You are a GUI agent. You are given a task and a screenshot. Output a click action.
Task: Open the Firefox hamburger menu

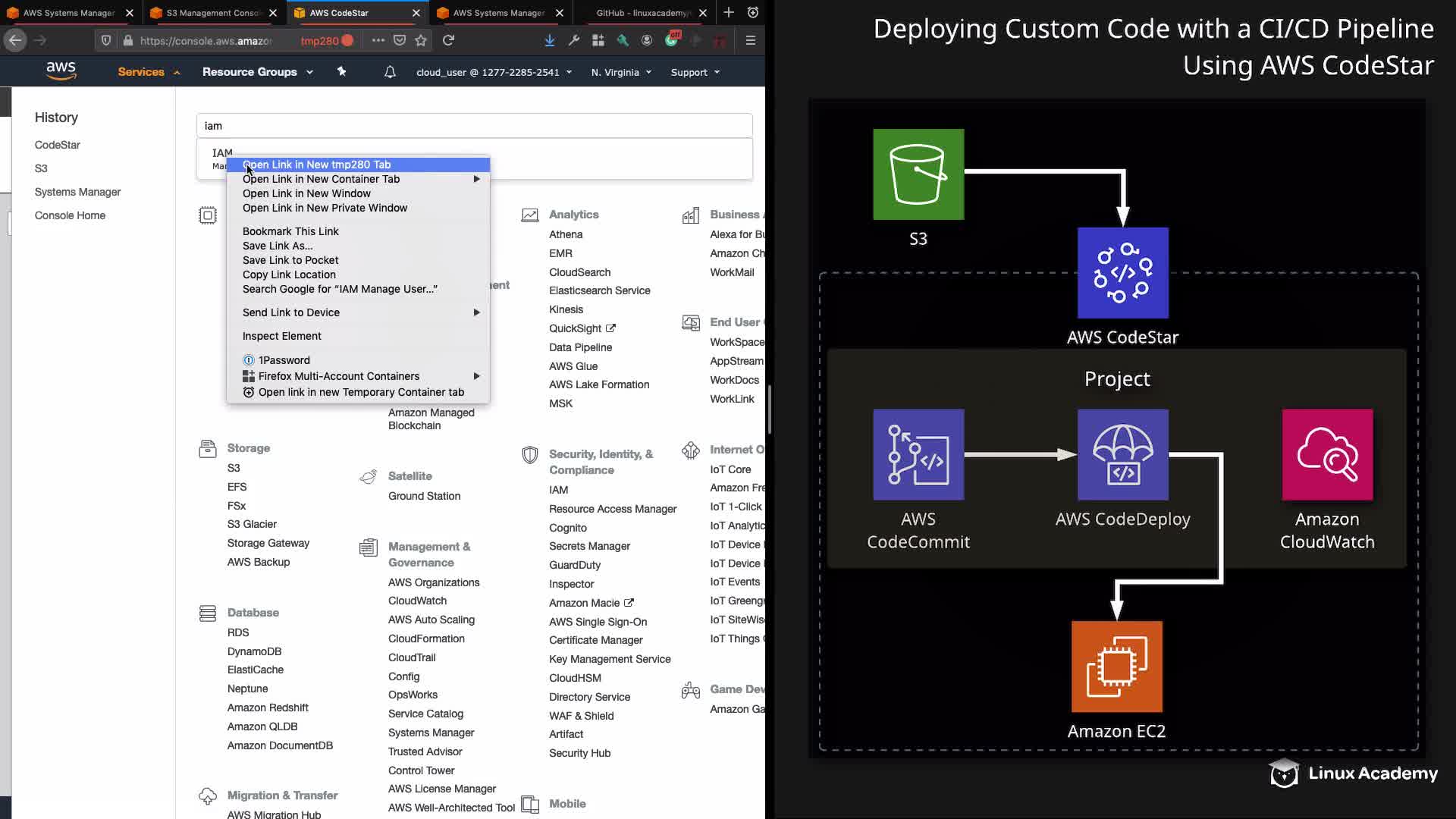[x=750, y=40]
